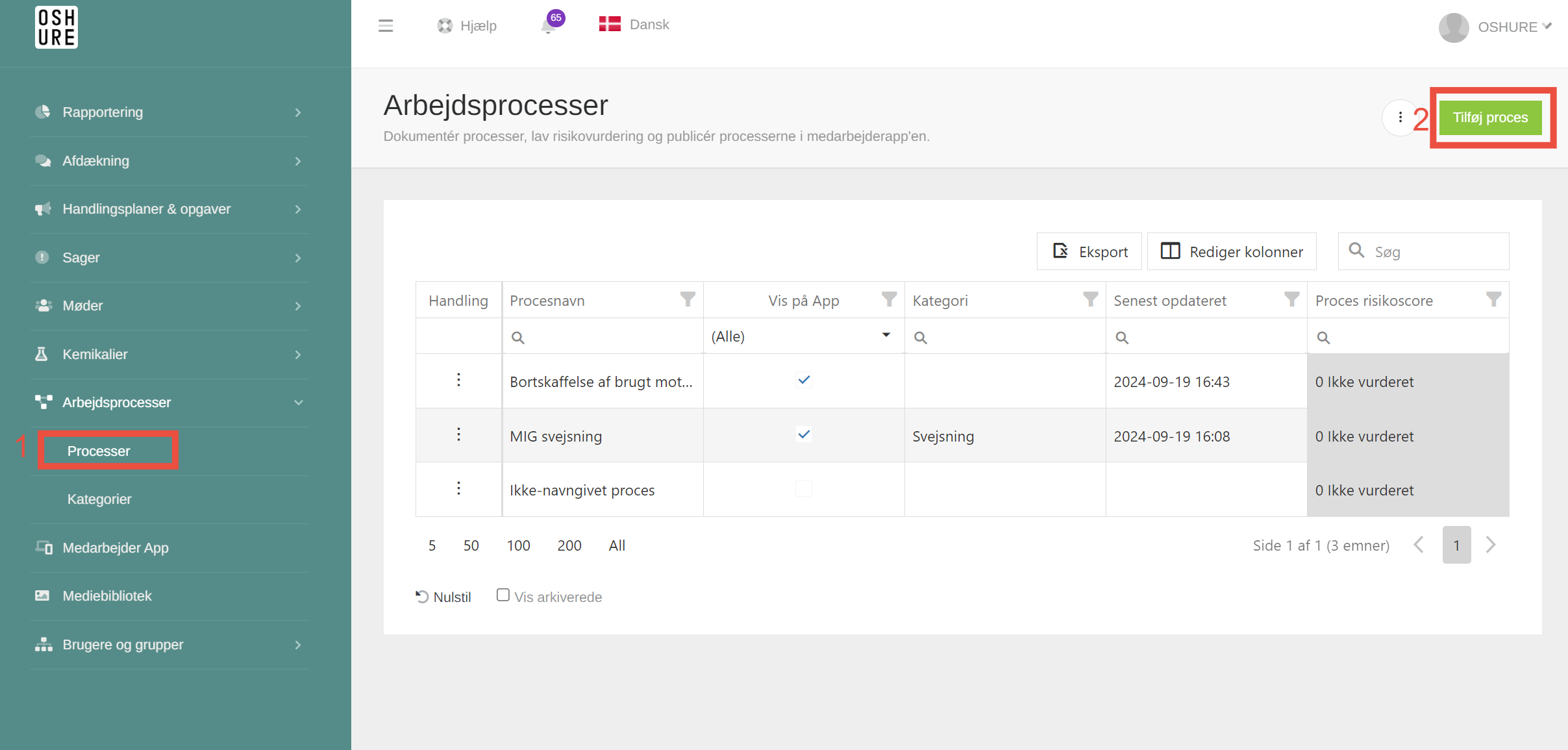Click the Proces risikoscore filter funnel icon
The width and height of the screenshot is (1568, 750).
(x=1493, y=299)
